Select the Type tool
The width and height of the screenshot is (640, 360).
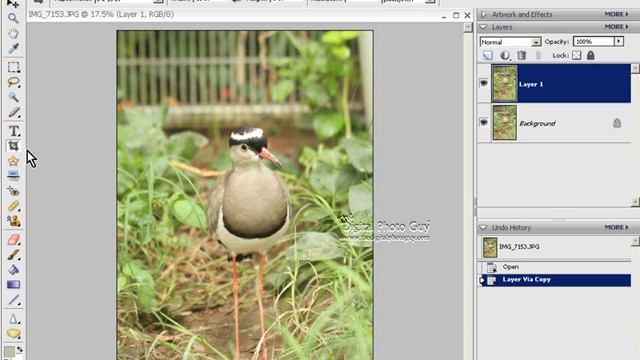(13, 131)
